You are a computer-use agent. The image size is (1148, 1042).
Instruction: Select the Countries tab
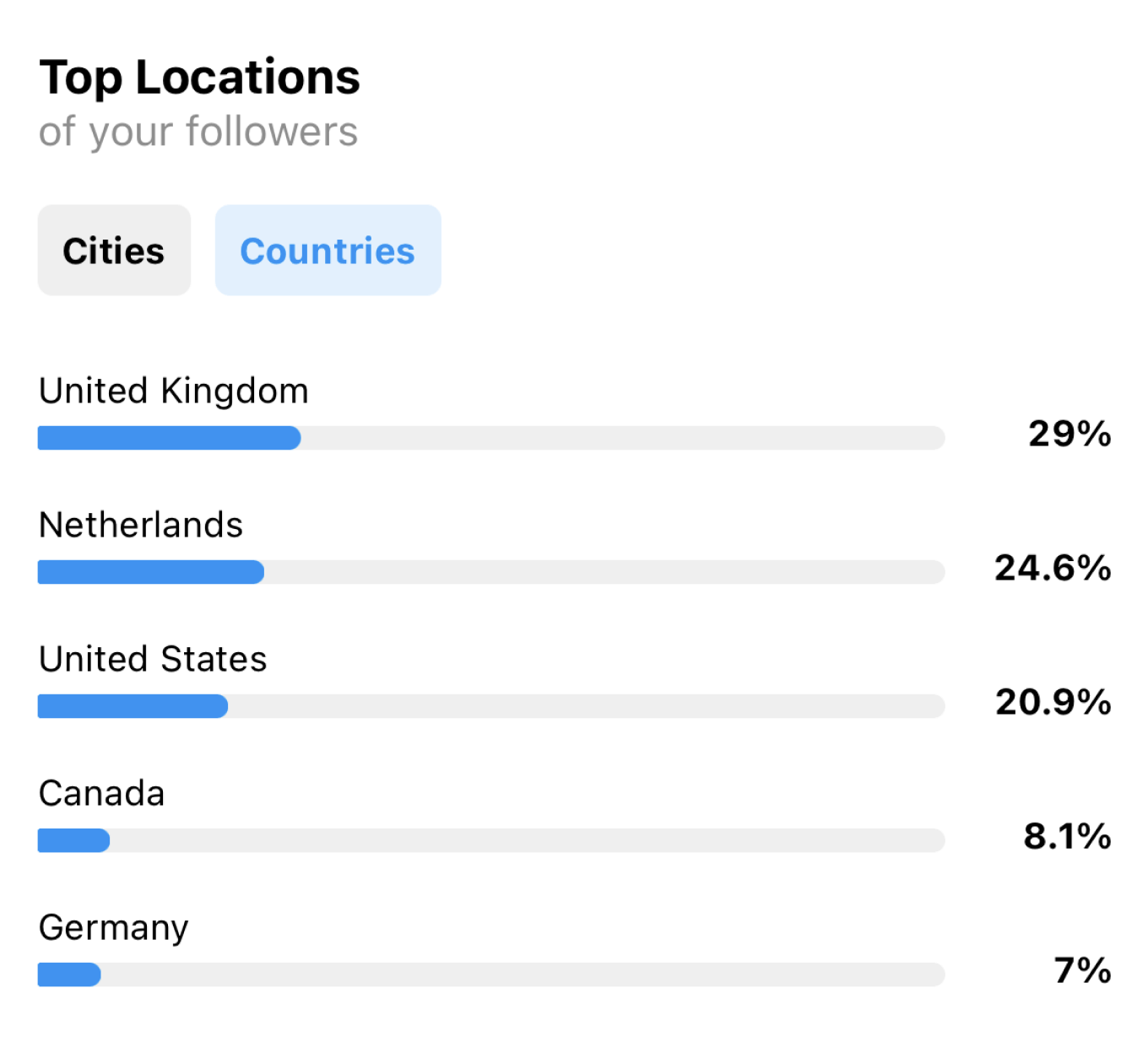click(x=328, y=251)
